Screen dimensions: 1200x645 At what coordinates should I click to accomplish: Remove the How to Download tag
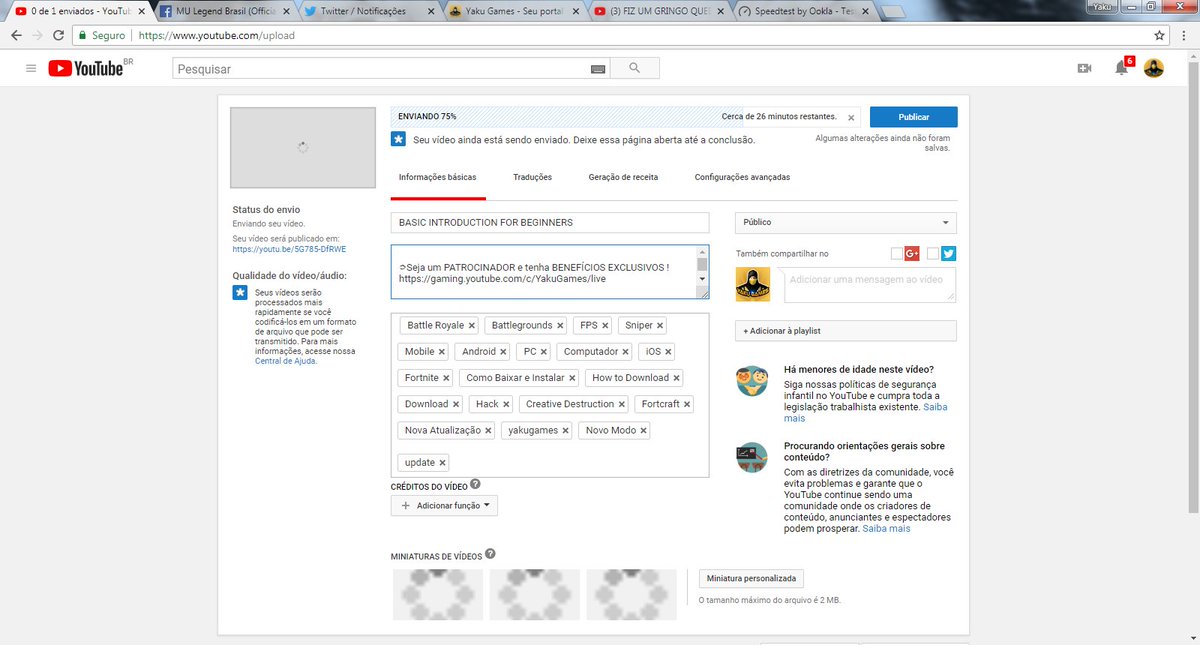tap(676, 378)
